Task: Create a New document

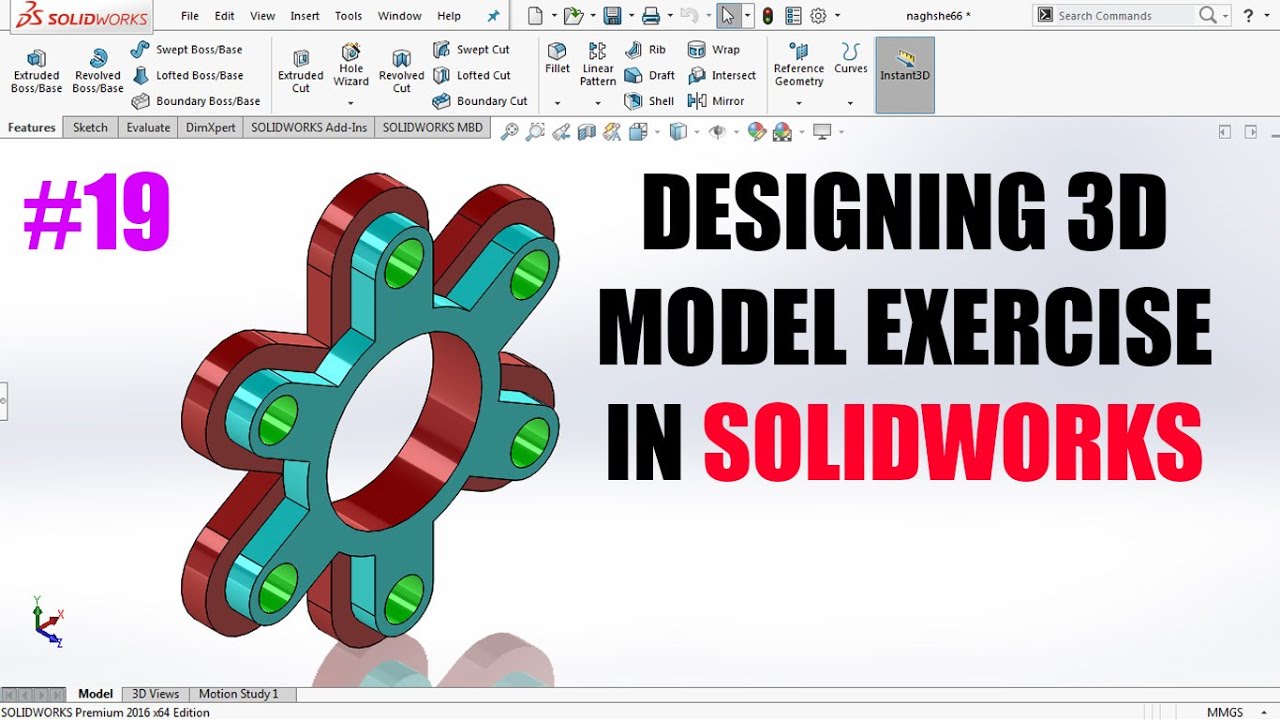Action: tap(536, 15)
